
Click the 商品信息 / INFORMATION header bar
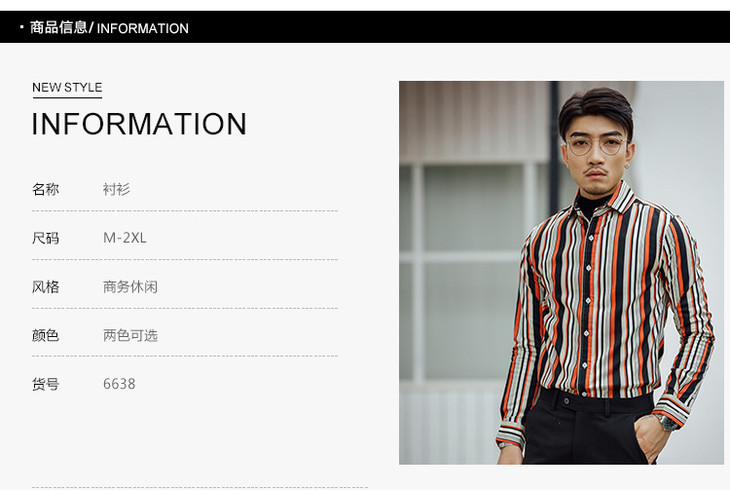(x=365, y=27)
